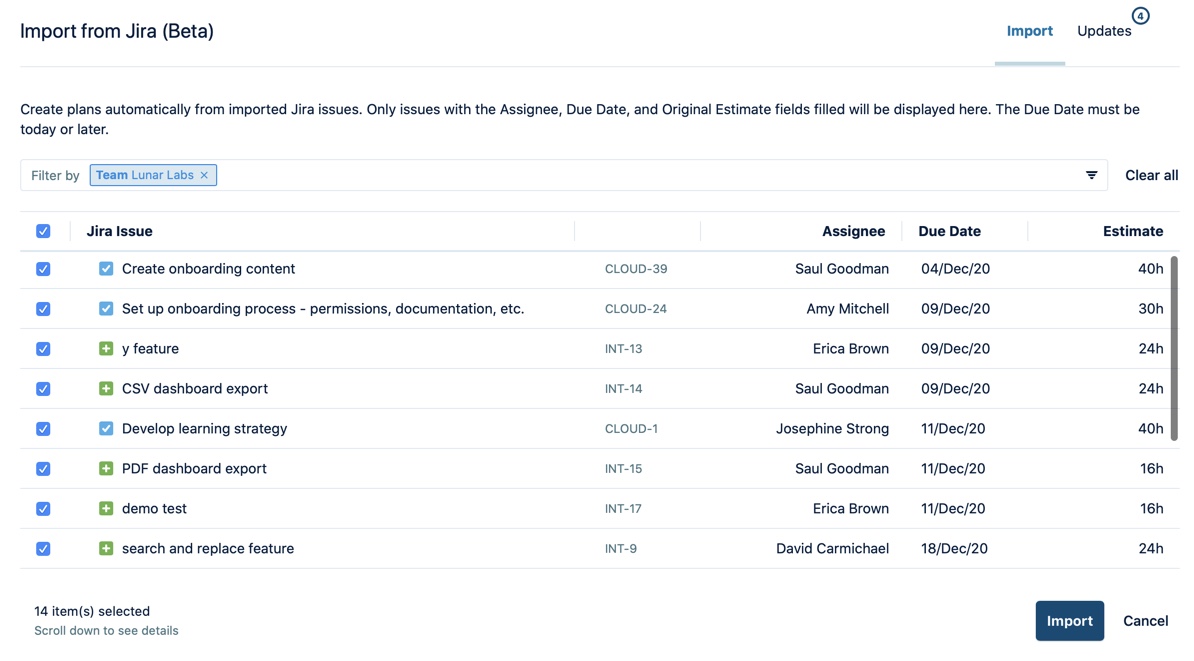This screenshot has height=661, width=1194.
Task: Uncheck the demo test issue row
Action: click(43, 508)
